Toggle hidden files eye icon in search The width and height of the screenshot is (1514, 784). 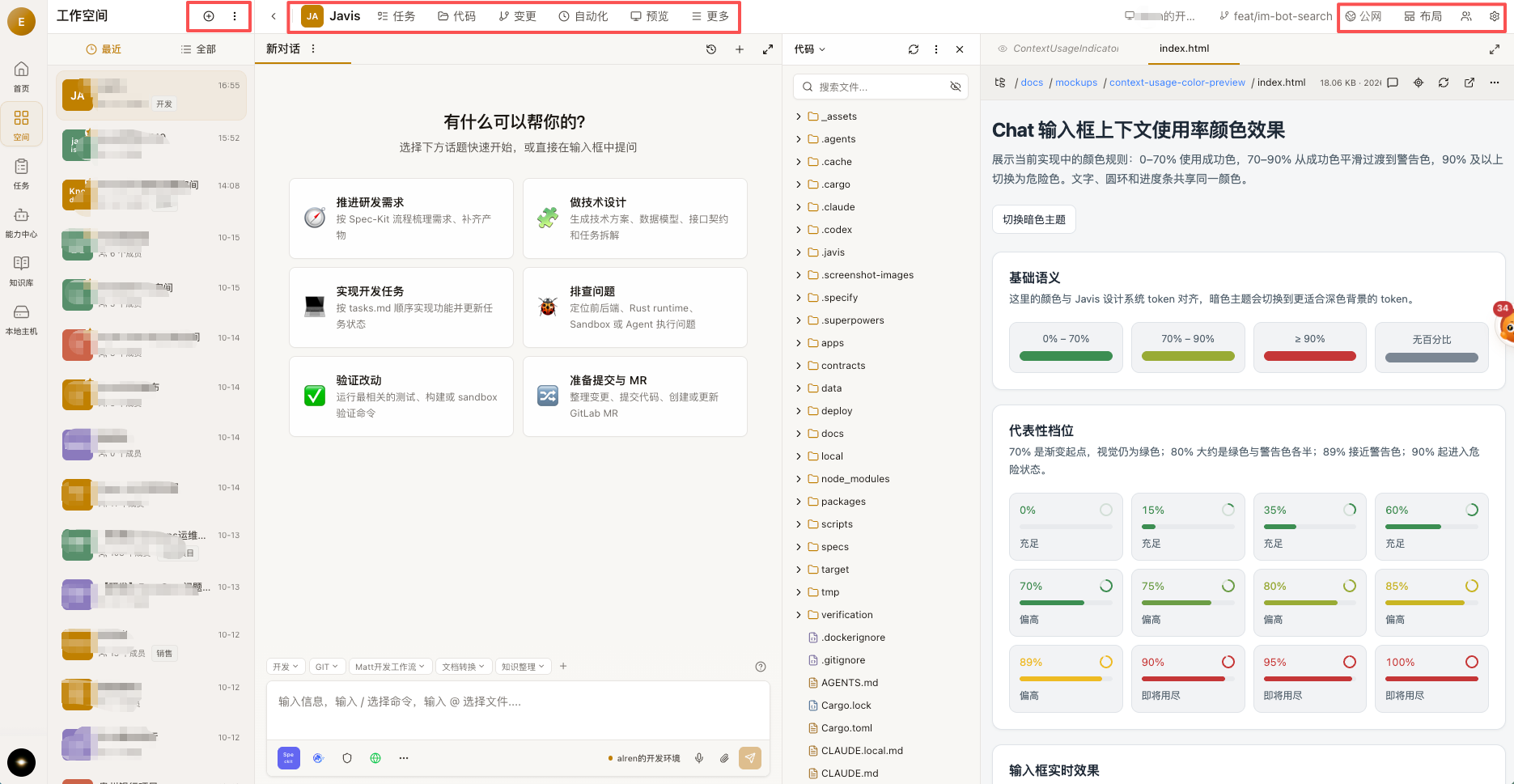tap(956, 87)
